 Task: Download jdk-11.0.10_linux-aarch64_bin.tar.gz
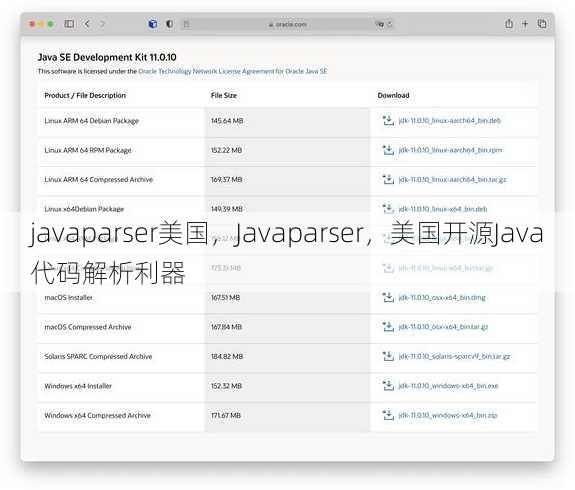(x=453, y=180)
